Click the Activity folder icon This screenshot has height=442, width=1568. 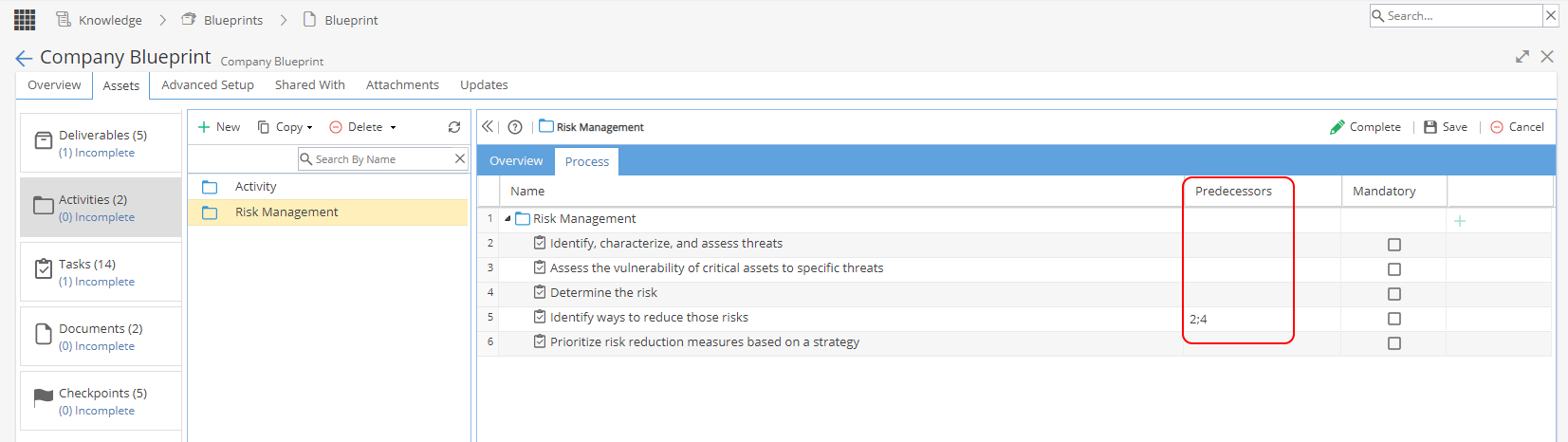pos(210,187)
